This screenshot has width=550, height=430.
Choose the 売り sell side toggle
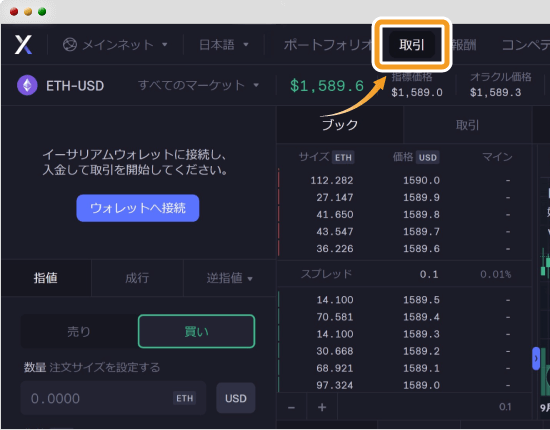pos(79,331)
